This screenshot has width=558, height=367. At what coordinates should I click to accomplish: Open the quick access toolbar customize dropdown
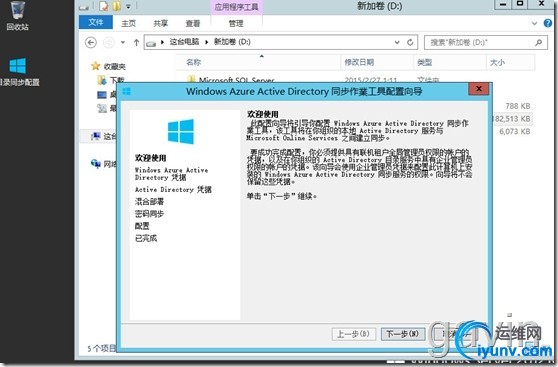coord(128,6)
